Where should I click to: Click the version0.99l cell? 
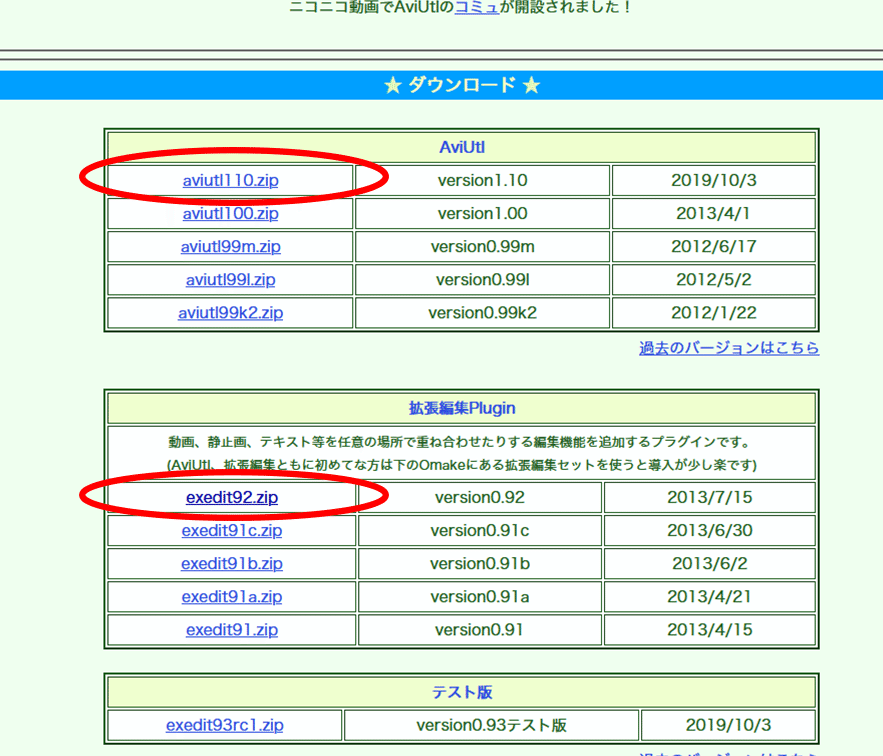point(483,279)
